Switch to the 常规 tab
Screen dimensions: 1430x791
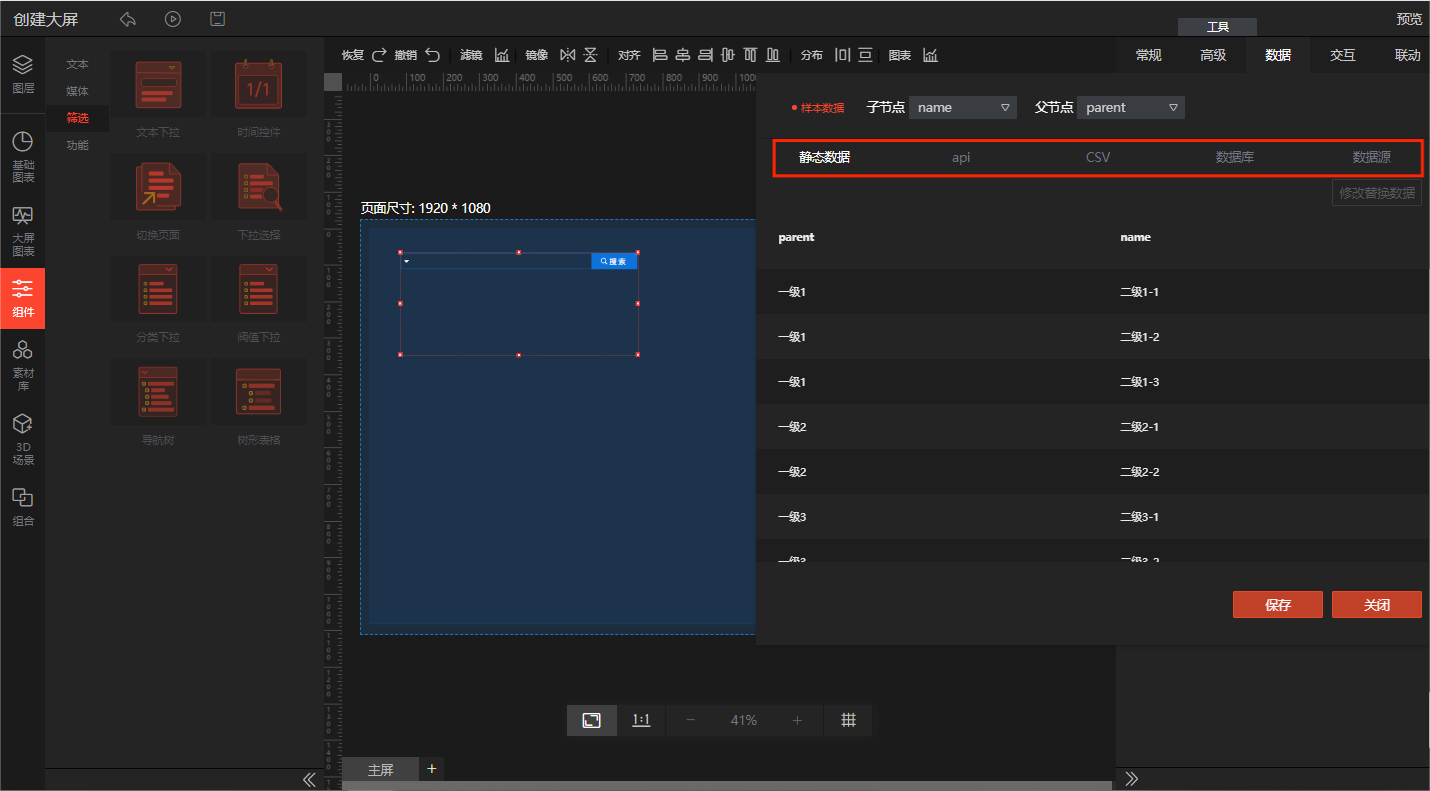tap(1149, 56)
